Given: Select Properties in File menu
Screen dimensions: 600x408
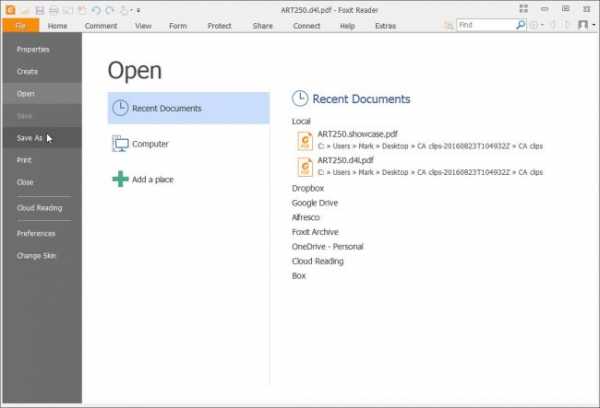Looking at the screenshot, I should [42, 49].
